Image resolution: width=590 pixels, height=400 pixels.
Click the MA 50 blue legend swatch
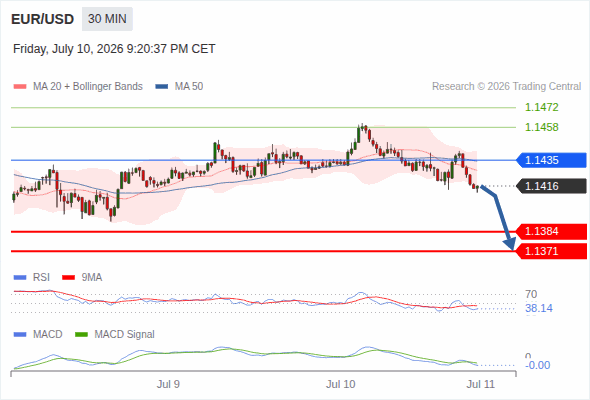click(x=162, y=87)
